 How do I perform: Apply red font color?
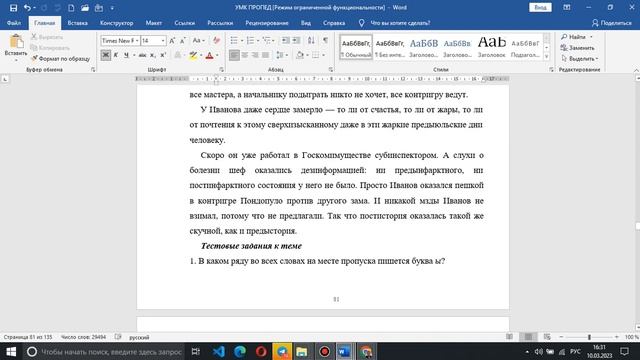(209, 55)
